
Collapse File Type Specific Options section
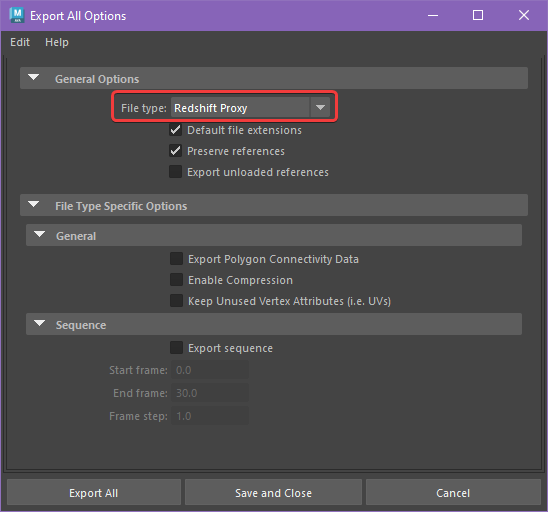[34, 204]
